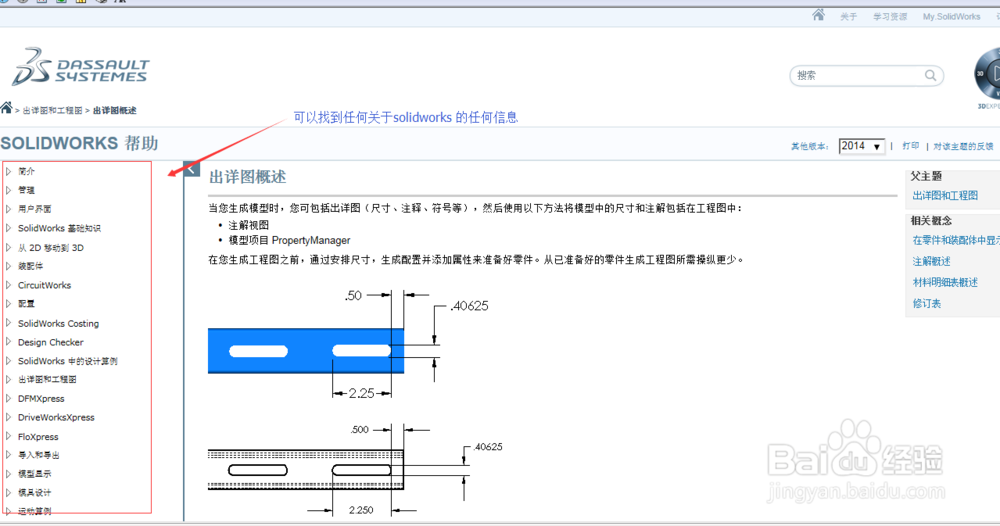Click the 出详图和工程图 breadcrumb link
1000x526 pixels.
coord(52,110)
